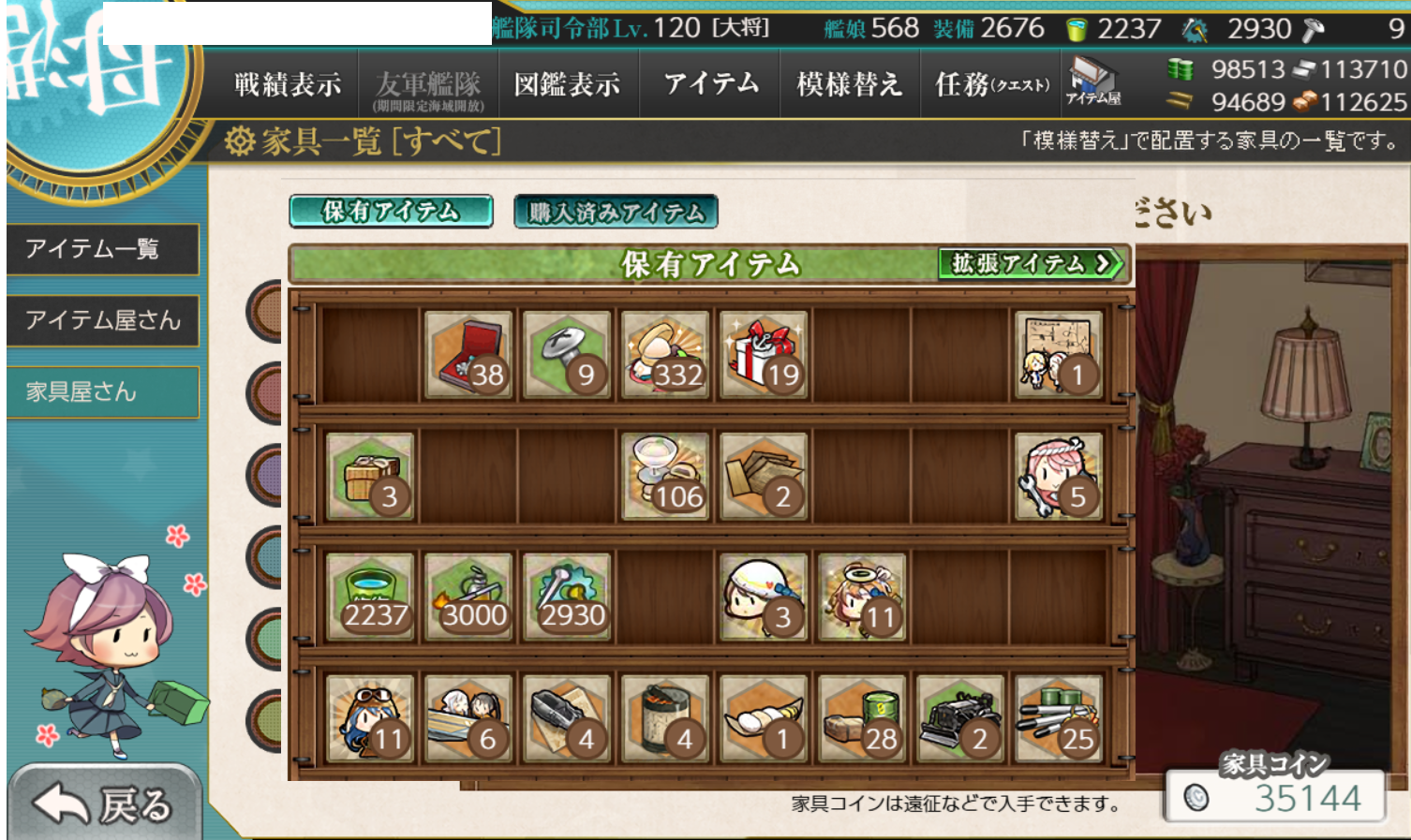The width and height of the screenshot is (1411, 840).
Task: Expand the 拡張アイテム arrow button
Action: [1032, 263]
